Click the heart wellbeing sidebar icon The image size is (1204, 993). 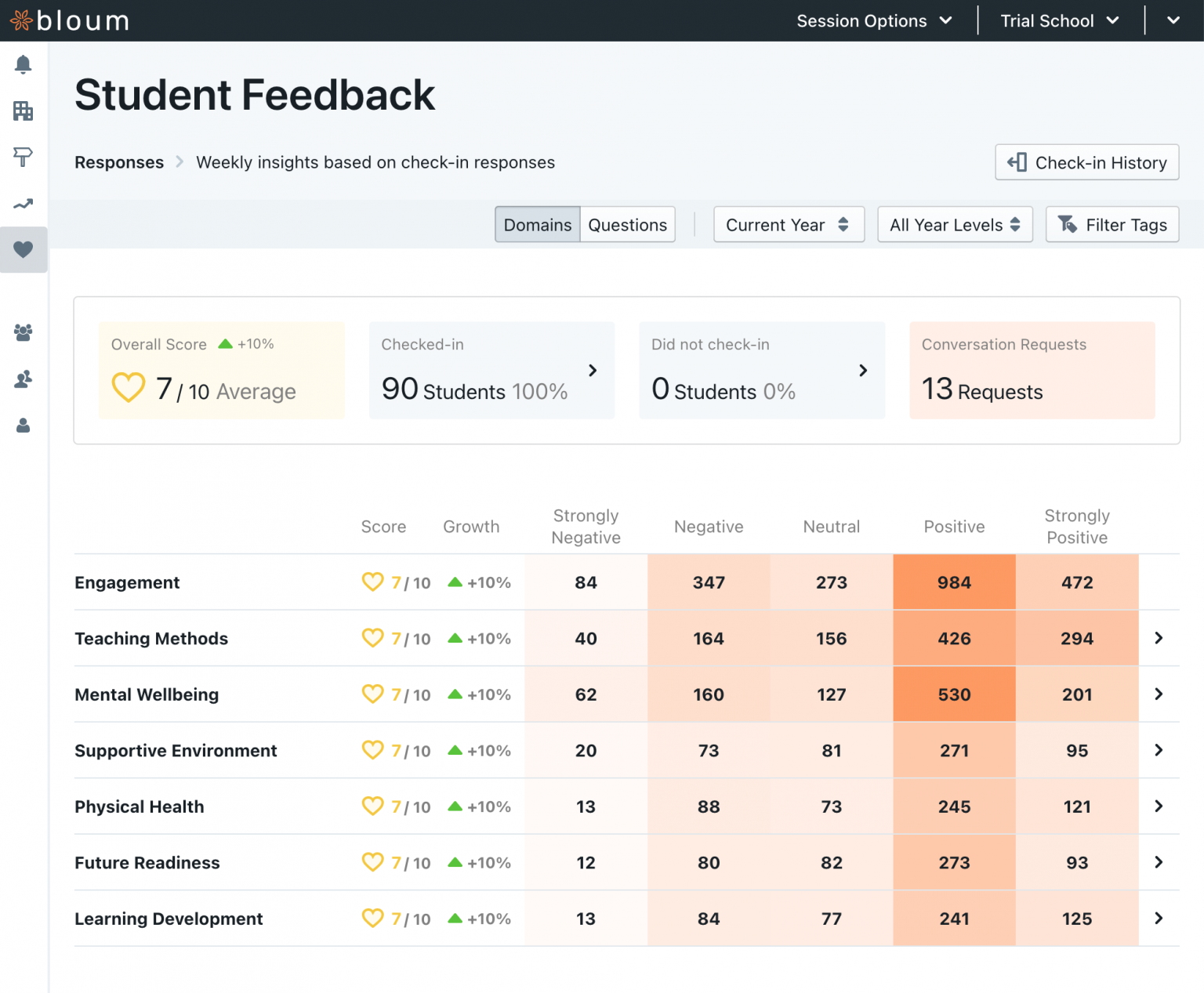point(24,249)
